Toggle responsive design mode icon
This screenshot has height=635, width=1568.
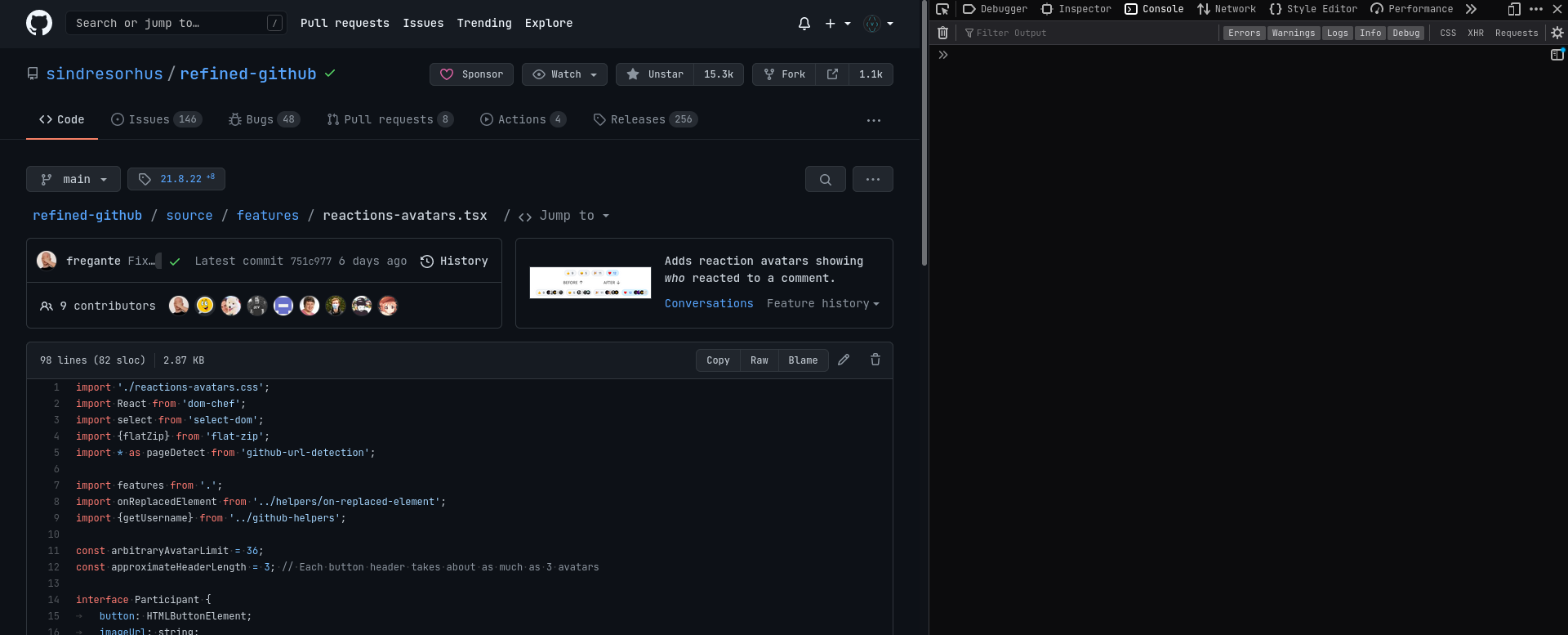[1514, 9]
